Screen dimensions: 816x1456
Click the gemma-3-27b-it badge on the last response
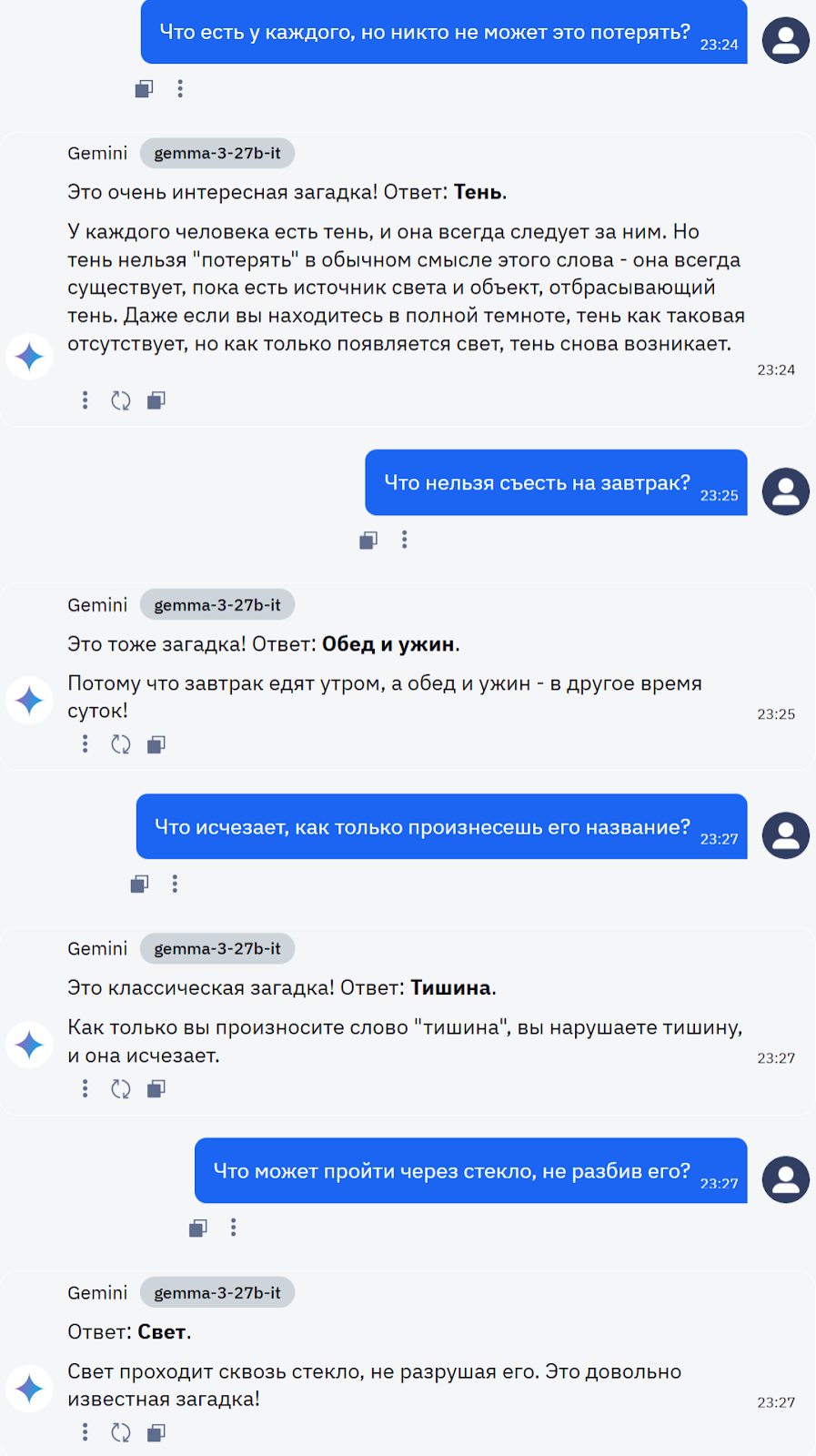coord(217,1292)
